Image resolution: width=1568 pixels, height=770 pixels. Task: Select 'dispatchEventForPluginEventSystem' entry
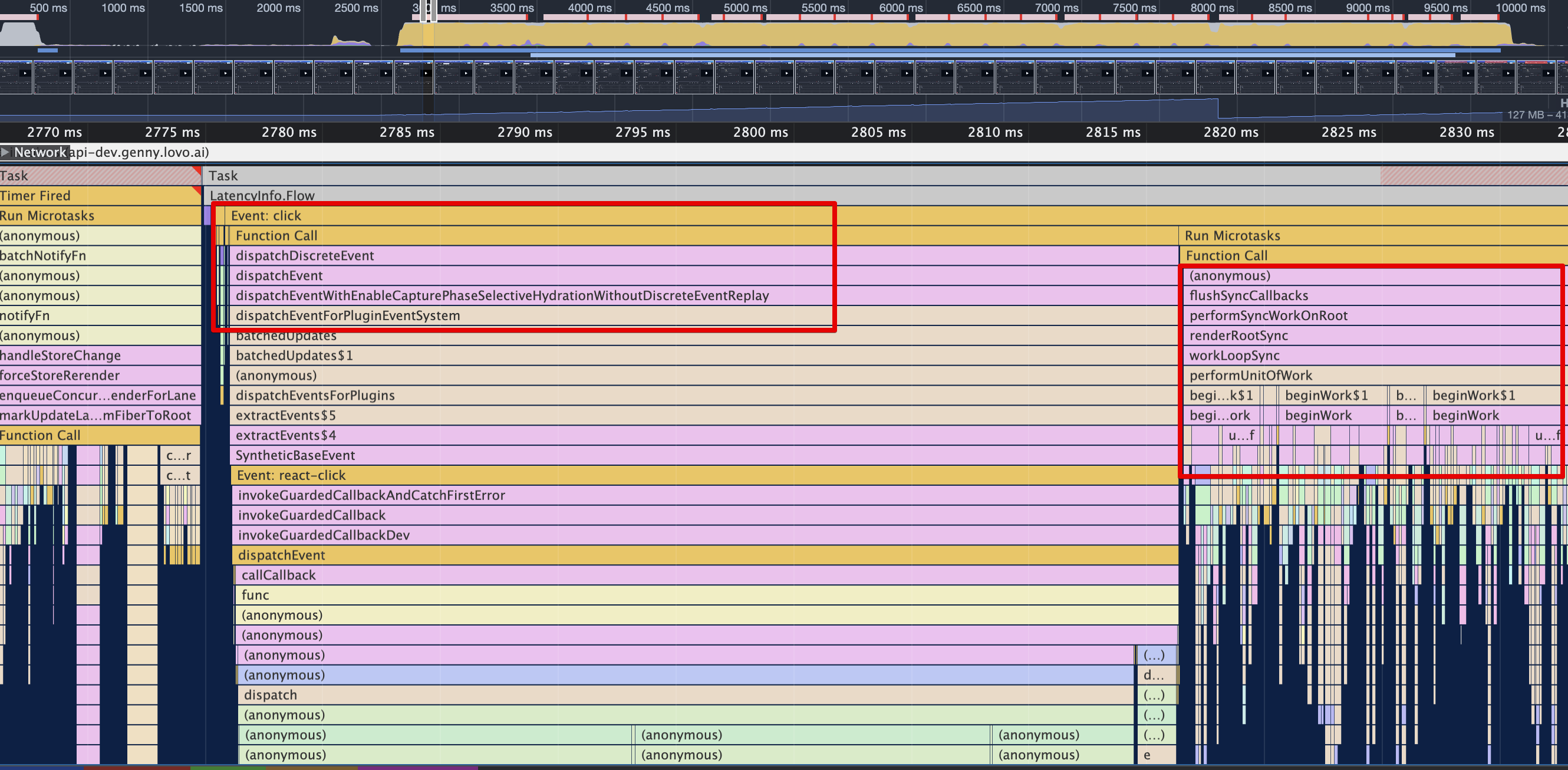pyautogui.click(x=348, y=316)
